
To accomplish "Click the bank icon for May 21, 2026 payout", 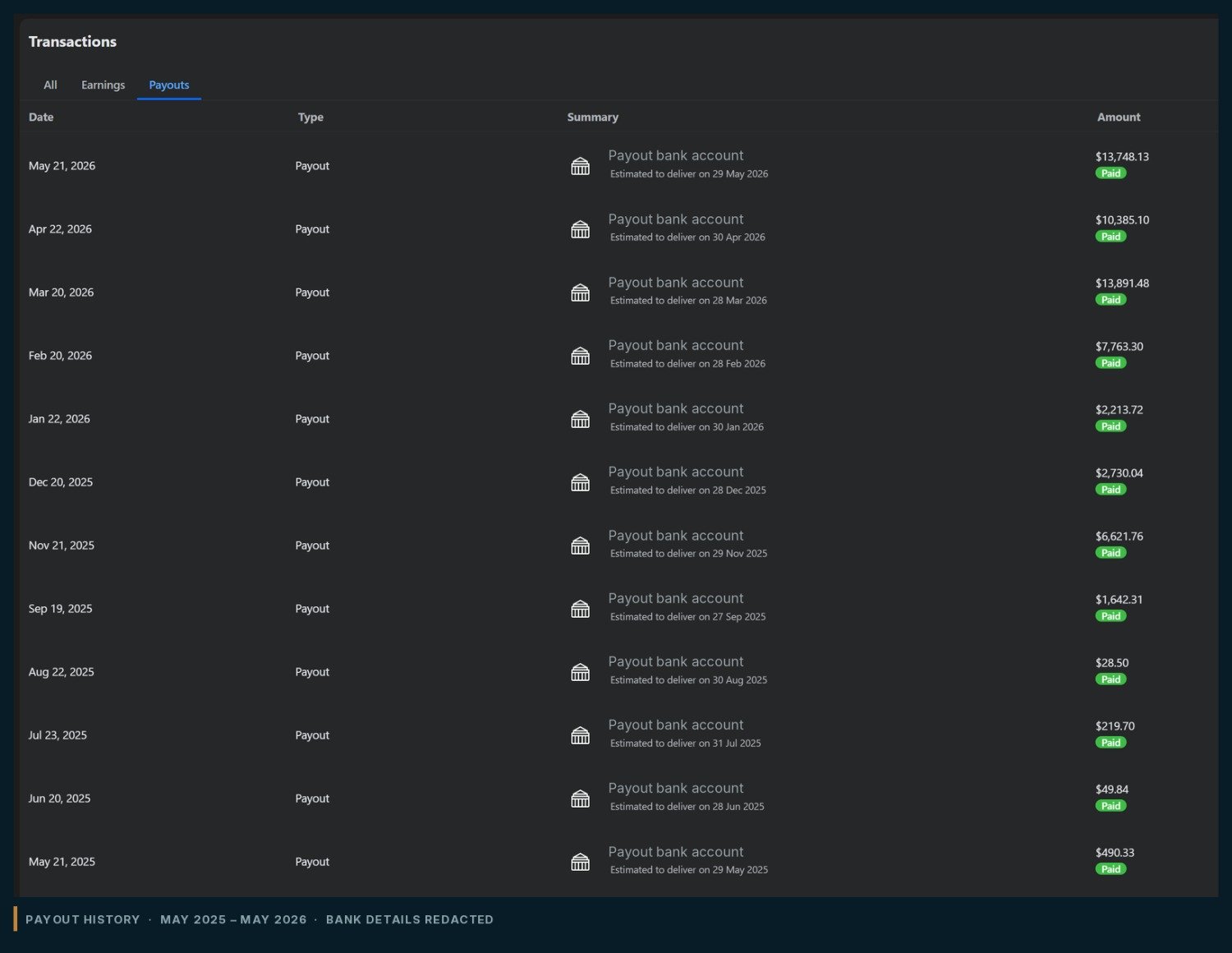I will pos(580,166).
